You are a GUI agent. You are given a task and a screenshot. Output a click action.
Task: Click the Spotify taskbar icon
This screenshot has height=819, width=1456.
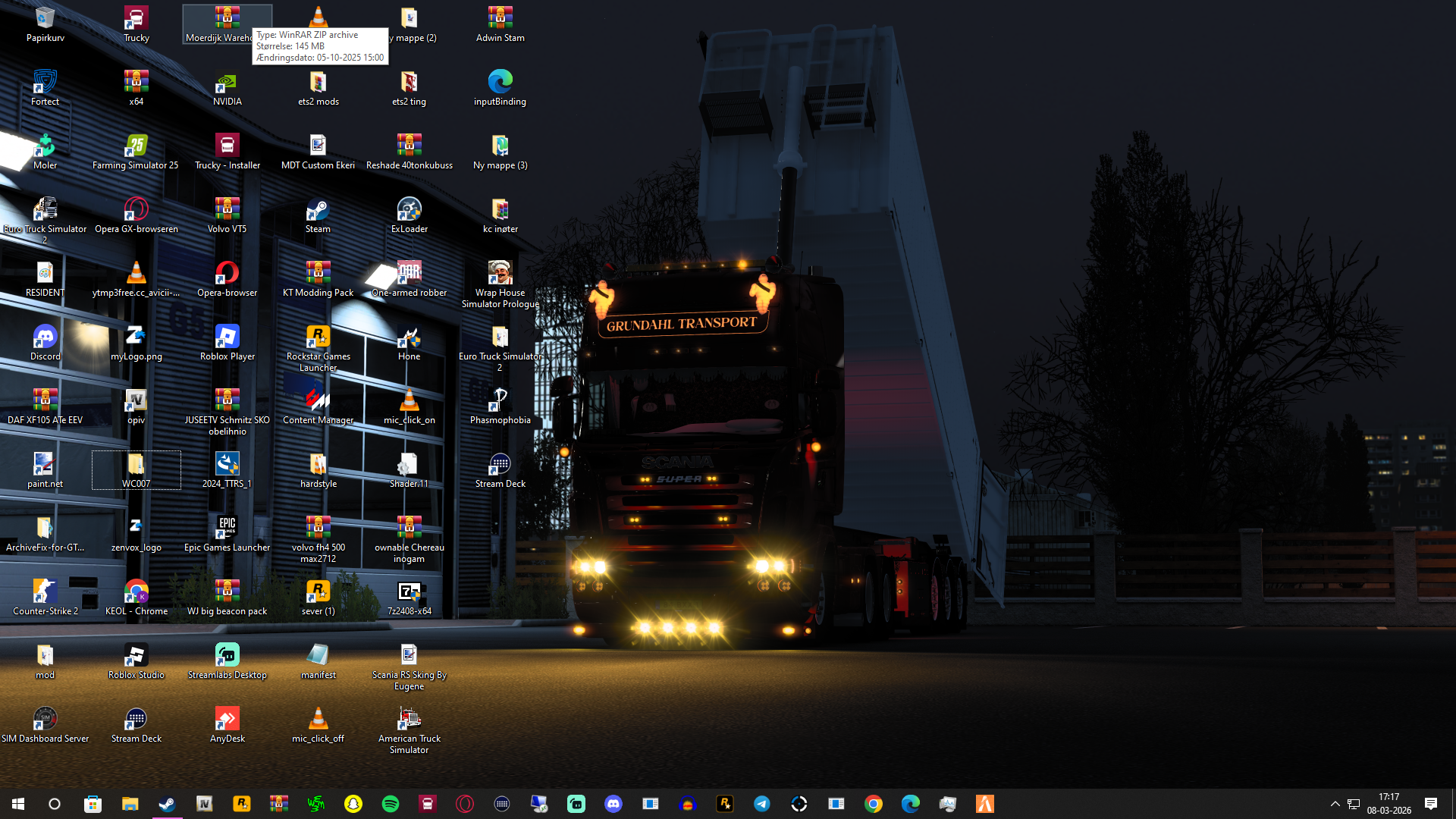click(x=390, y=804)
